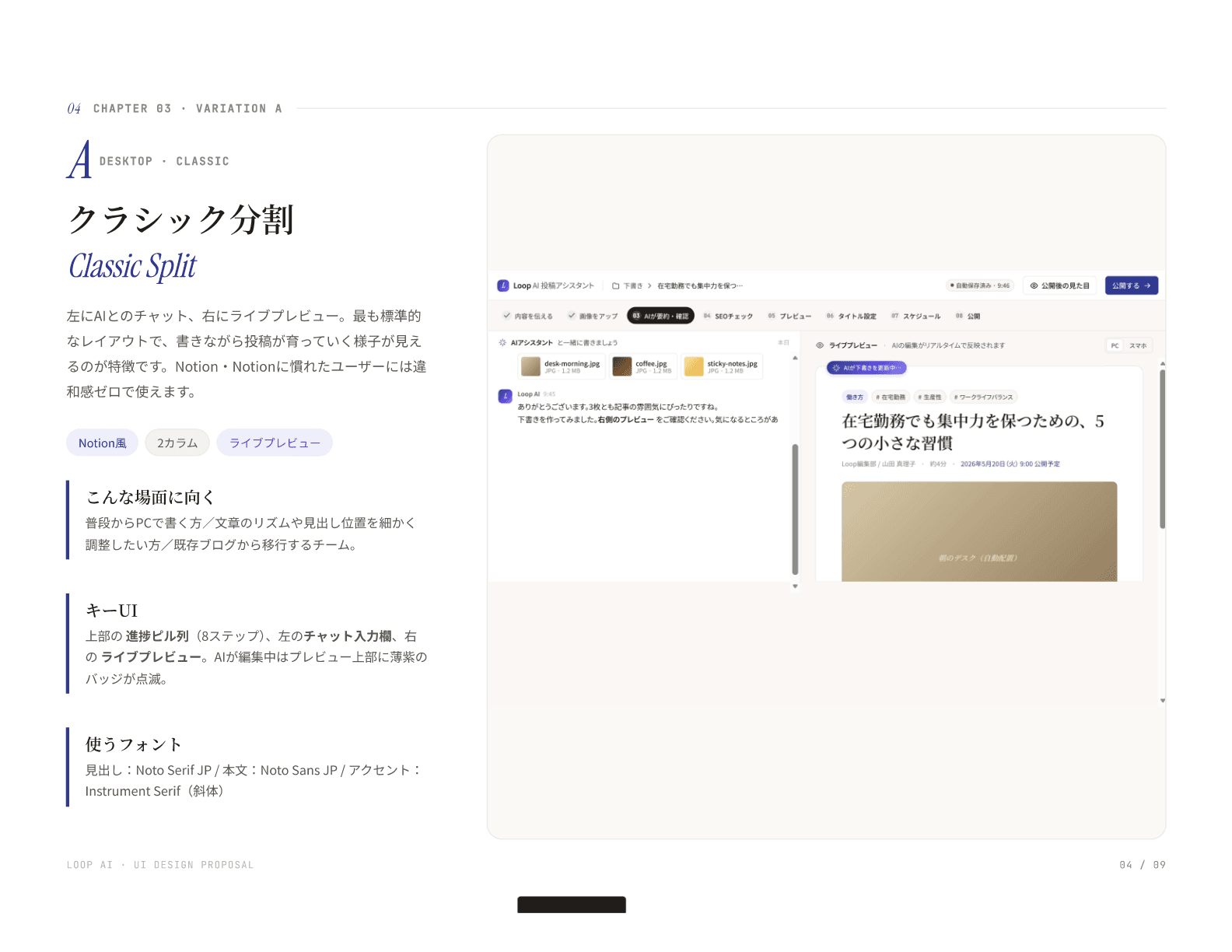Click the checkmark icon on 画像をアップ step
Screen dimensions: 1232x952
(572, 316)
